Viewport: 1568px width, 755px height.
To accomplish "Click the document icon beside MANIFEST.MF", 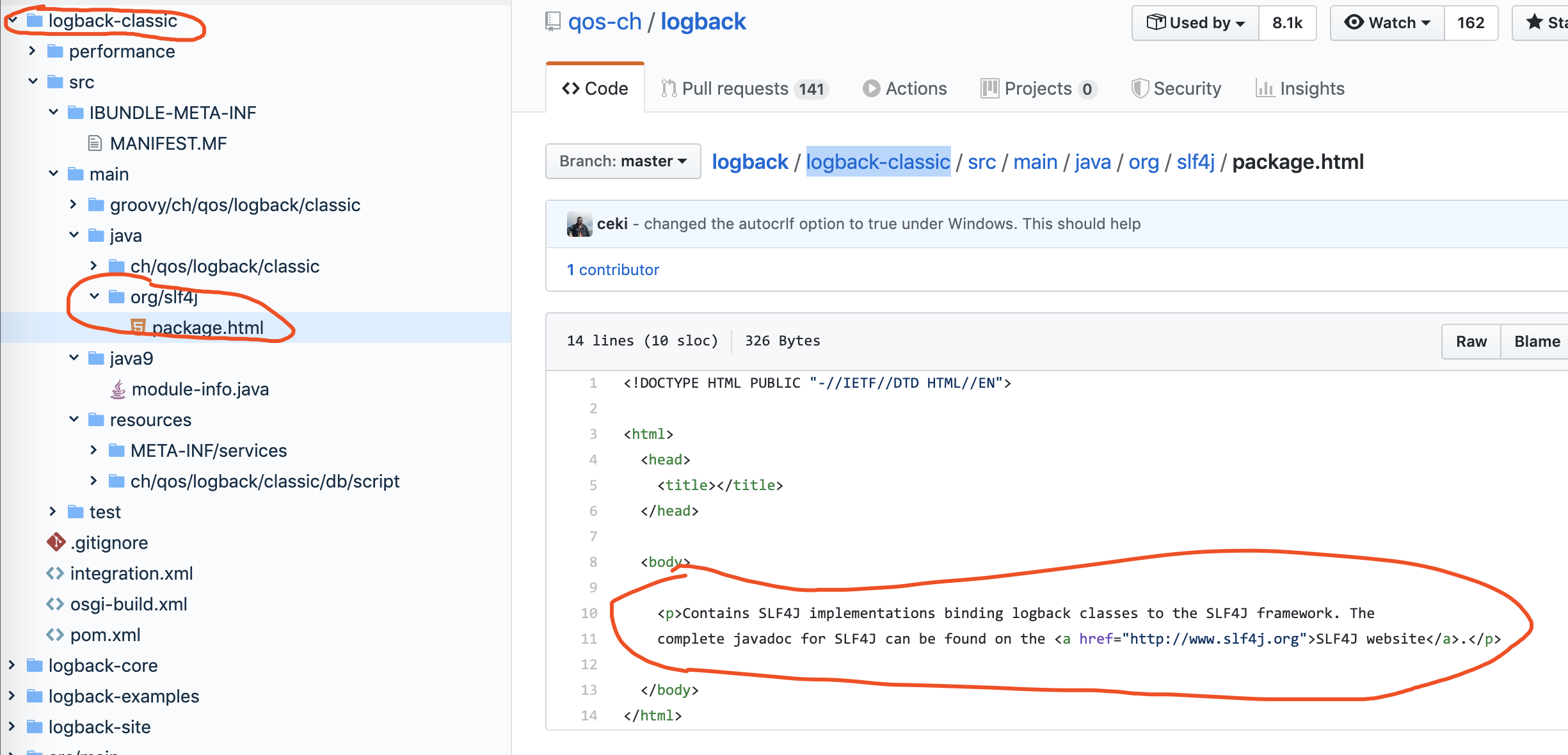I will (x=95, y=143).
